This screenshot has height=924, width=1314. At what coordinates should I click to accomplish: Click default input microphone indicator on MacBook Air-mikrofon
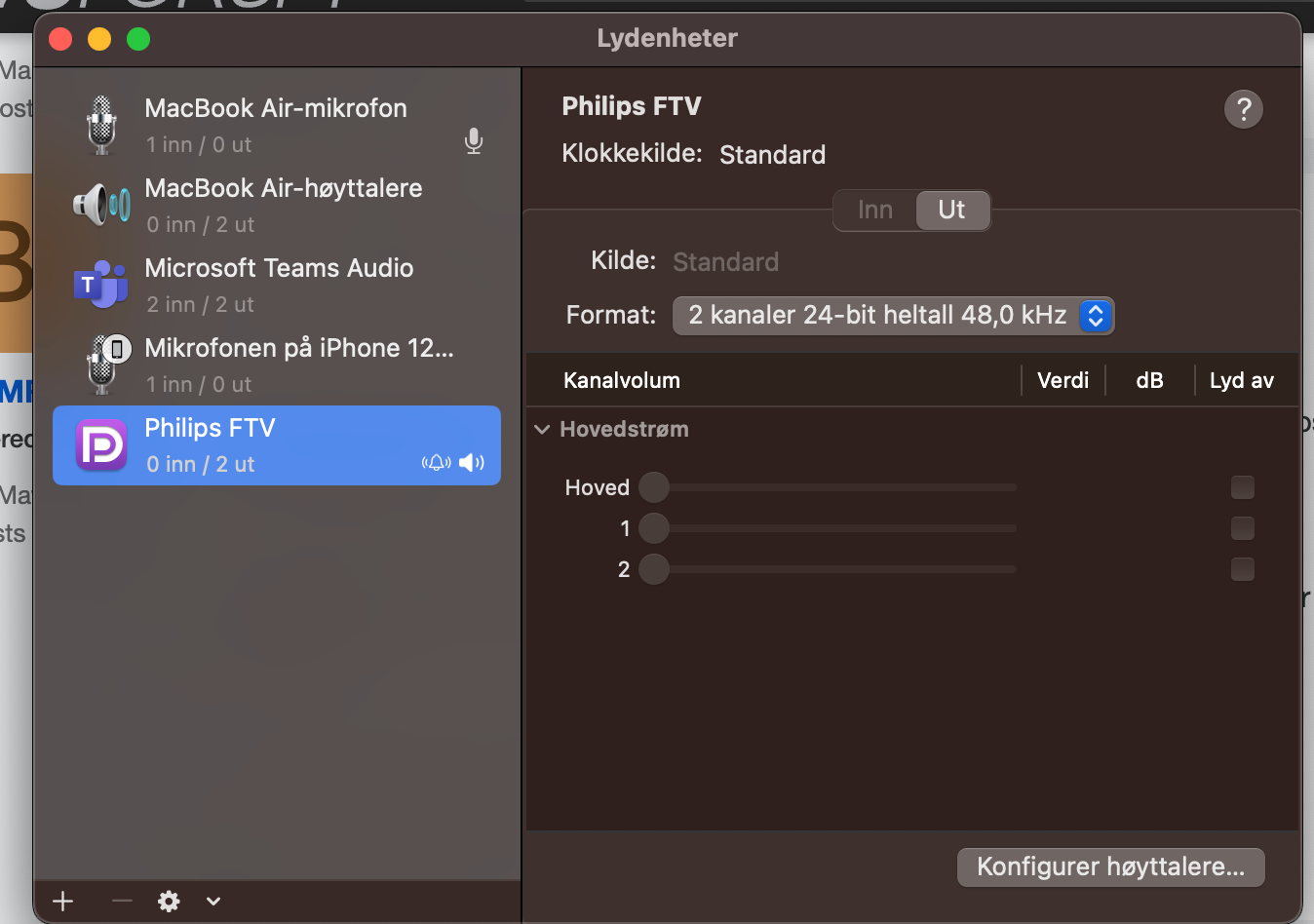474,141
